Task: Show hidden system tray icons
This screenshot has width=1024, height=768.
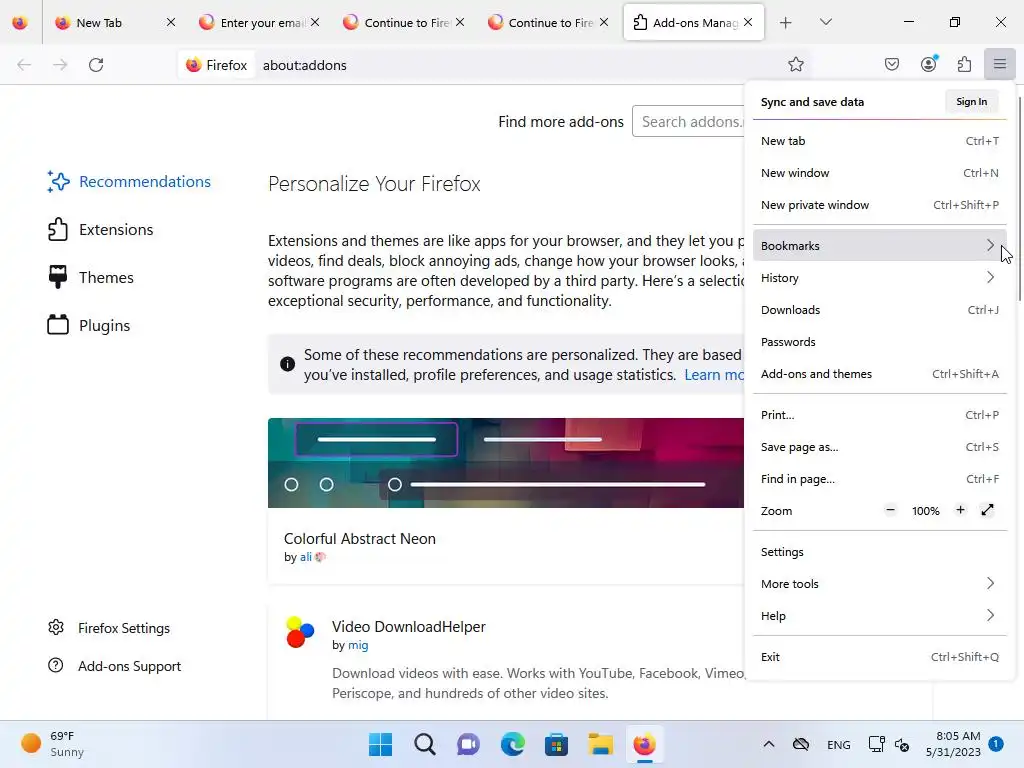Action: (769, 744)
